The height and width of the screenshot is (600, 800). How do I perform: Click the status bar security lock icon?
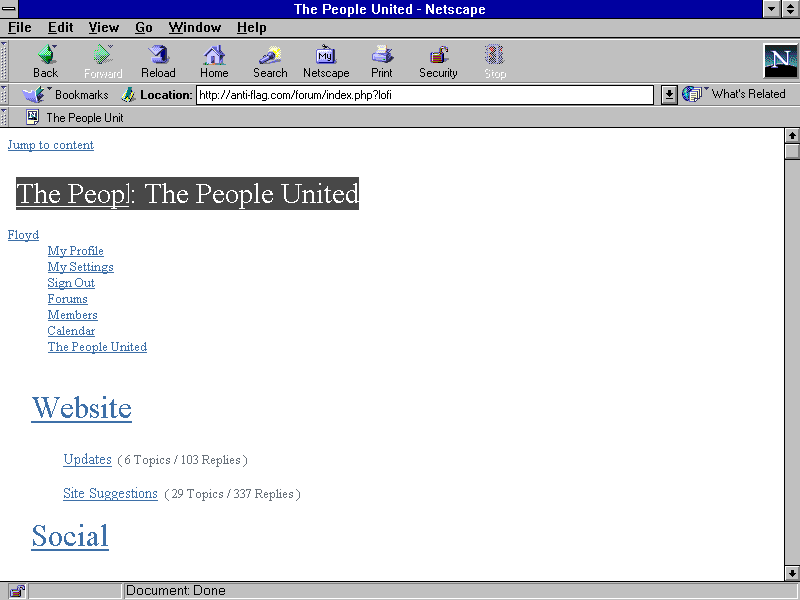coord(18,591)
